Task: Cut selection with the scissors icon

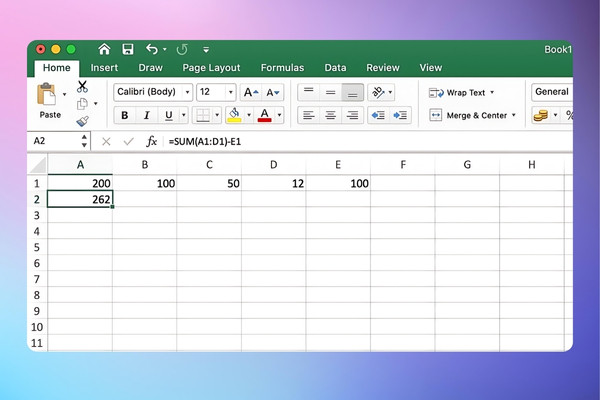Action: tap(82, 87)
